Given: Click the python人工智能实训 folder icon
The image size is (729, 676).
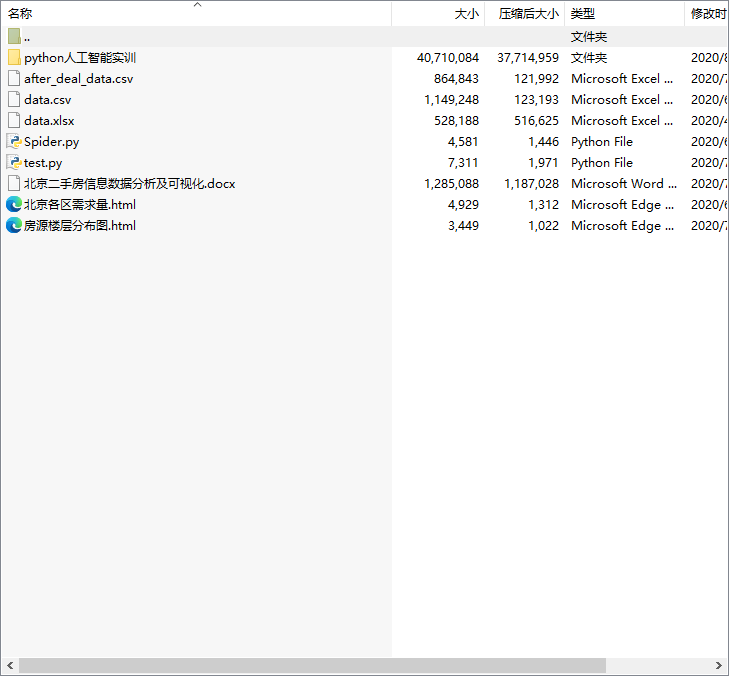Looking at the screenshot, I should tap(14, 57).
